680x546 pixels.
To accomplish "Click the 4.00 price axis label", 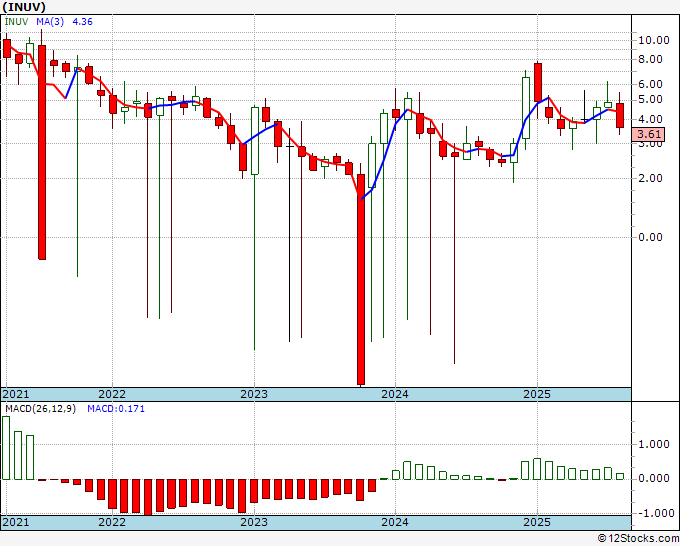I will click(650, 119).
